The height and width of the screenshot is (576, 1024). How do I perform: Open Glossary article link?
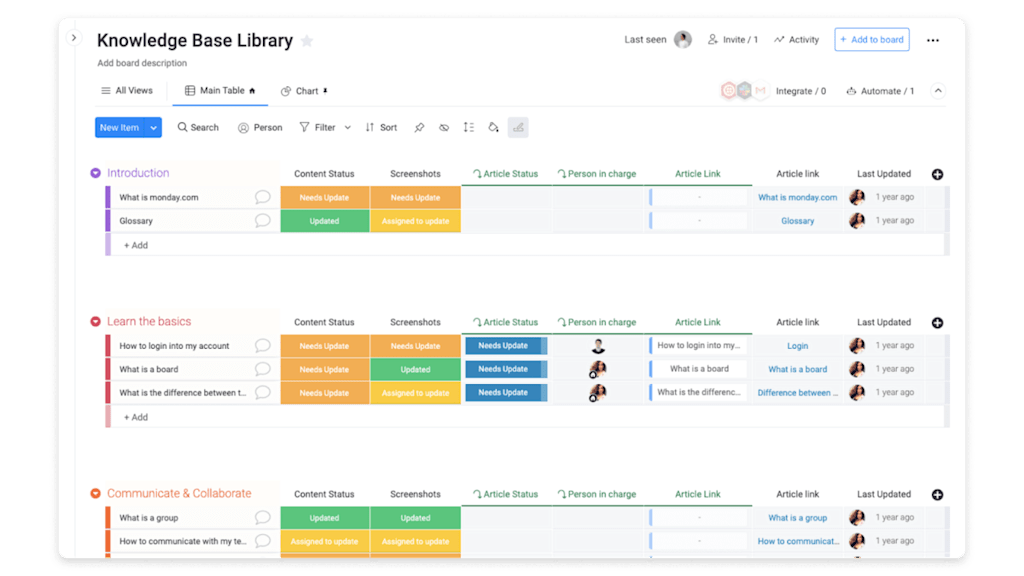[x=797, y=221]
